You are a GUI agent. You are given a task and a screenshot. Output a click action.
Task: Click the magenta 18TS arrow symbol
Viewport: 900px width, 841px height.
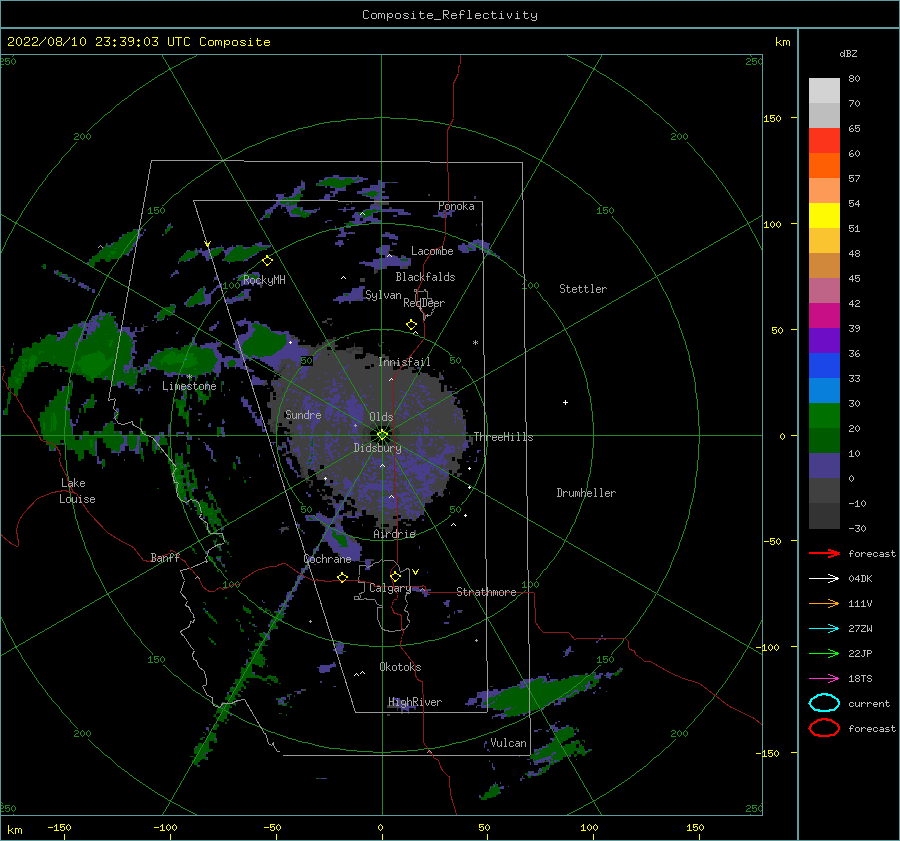[824, 679]
